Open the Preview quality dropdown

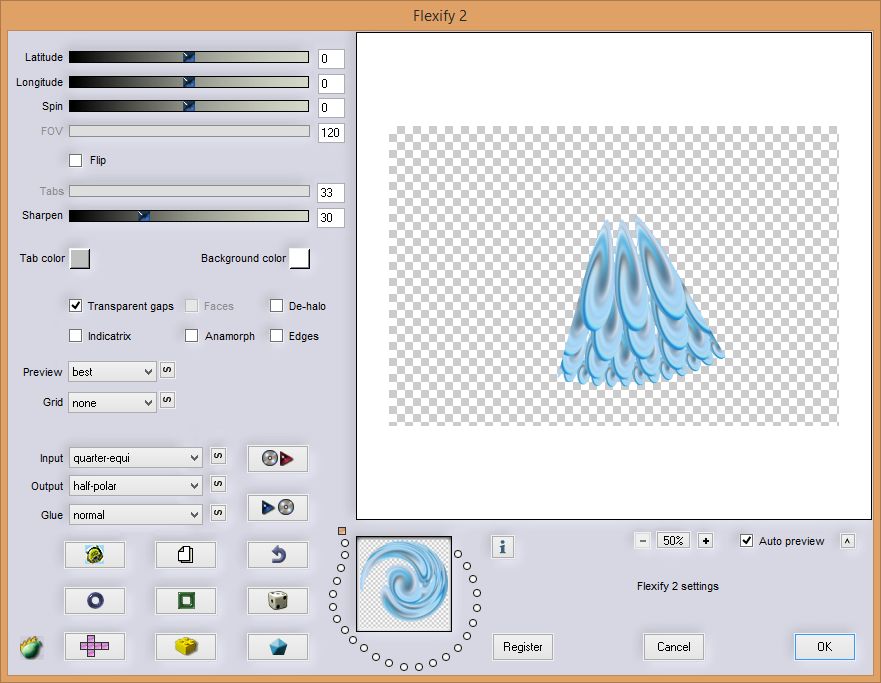(x=112, y=372)
